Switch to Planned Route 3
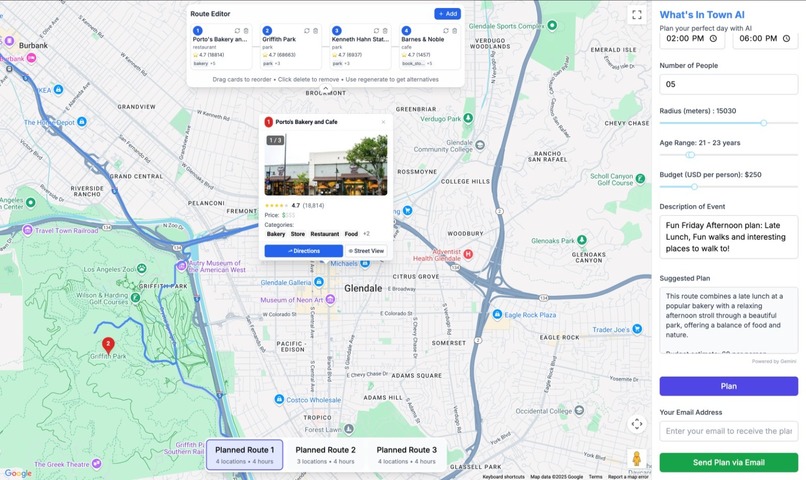The width and height of the screenshot is (806, 480). pos(407,454)
